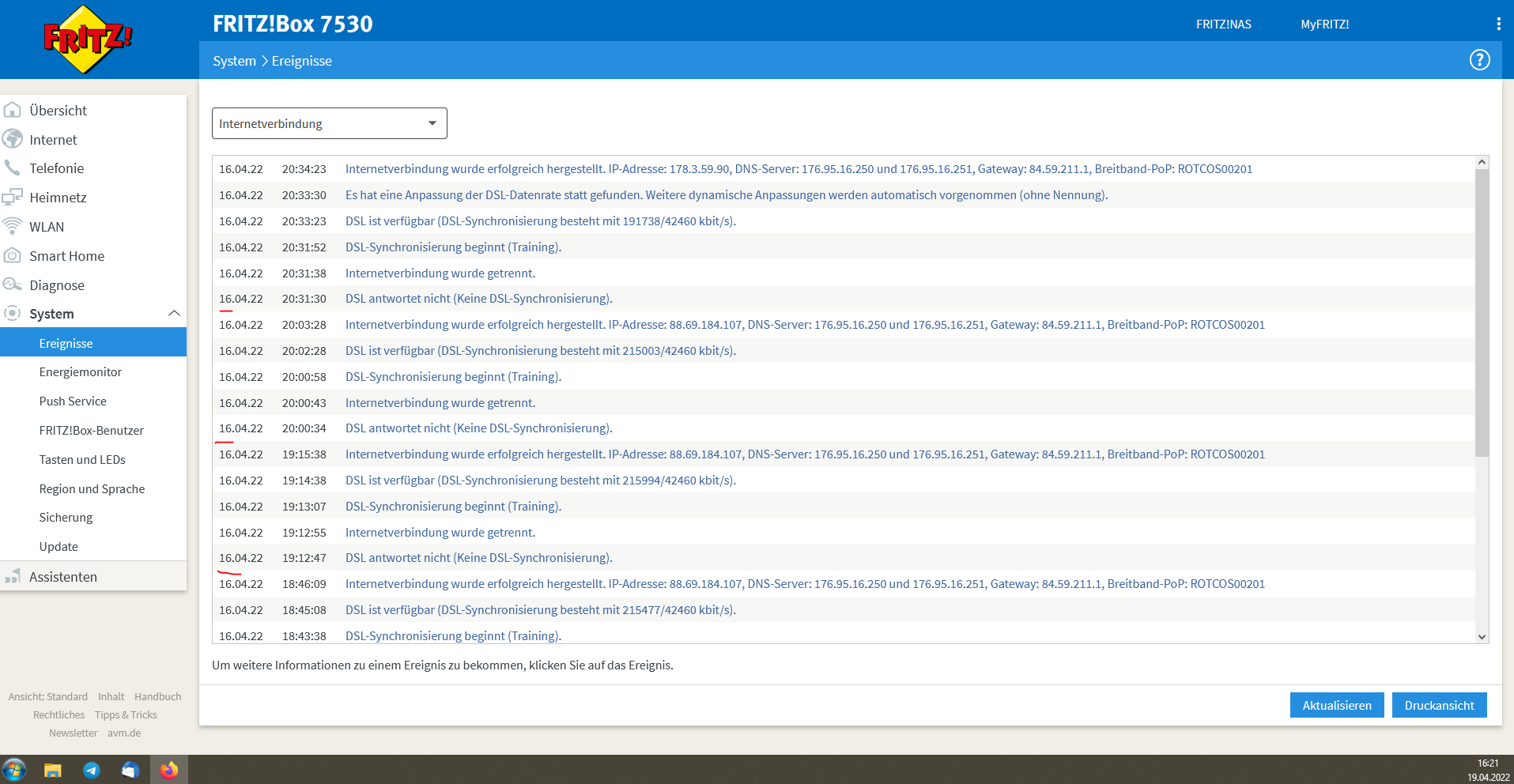Open the Internetverbindung event filter dropdown
The width and height of the screenshot is (1514, 784).
pyautogui.click(x=330, y=123)
